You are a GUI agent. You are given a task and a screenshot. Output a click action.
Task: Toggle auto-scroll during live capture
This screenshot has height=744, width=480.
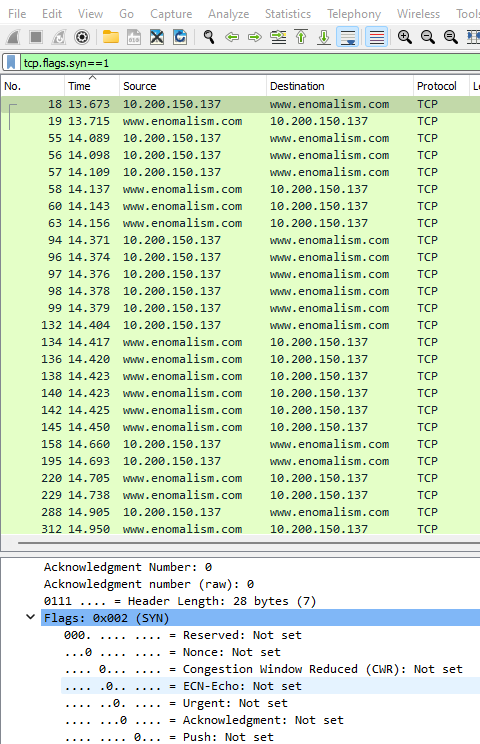point(348,37)
